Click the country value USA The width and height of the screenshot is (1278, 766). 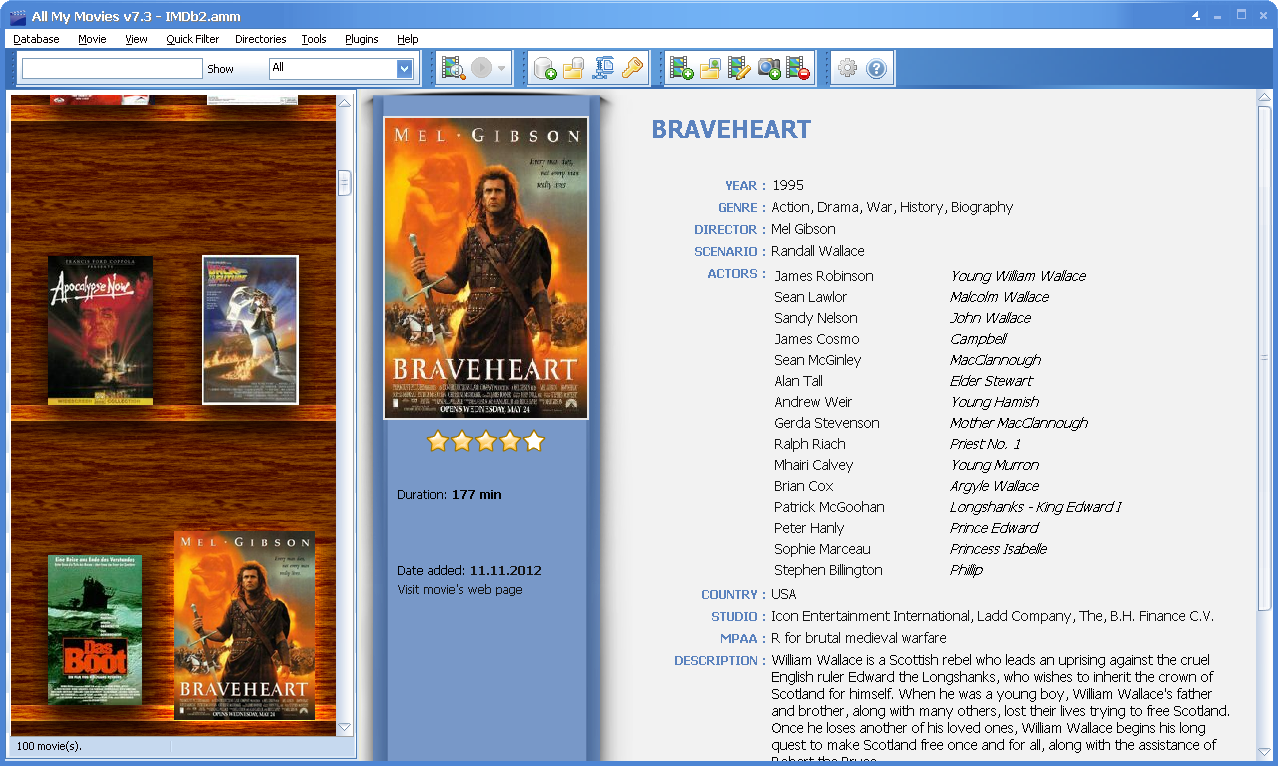(x=784, y=594)
